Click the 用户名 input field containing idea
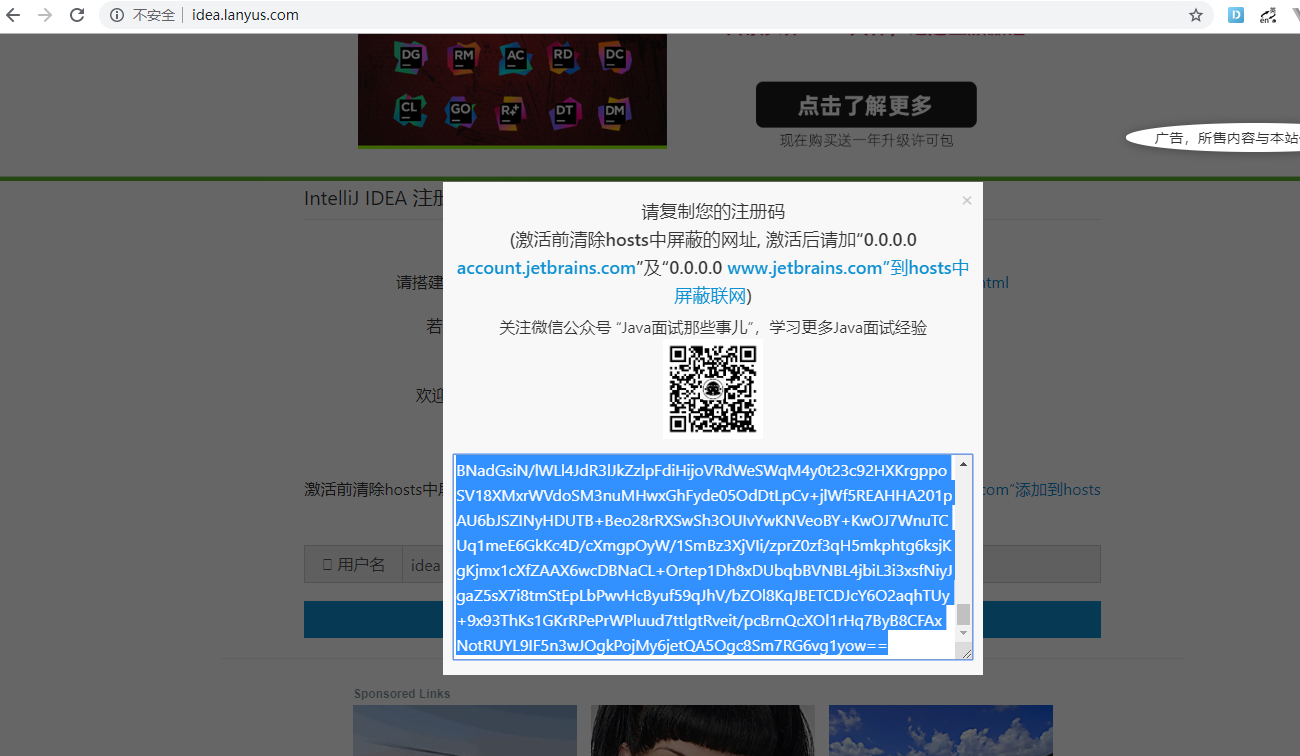This screenshot has width=1300, height=756. [x=751, y=564]
